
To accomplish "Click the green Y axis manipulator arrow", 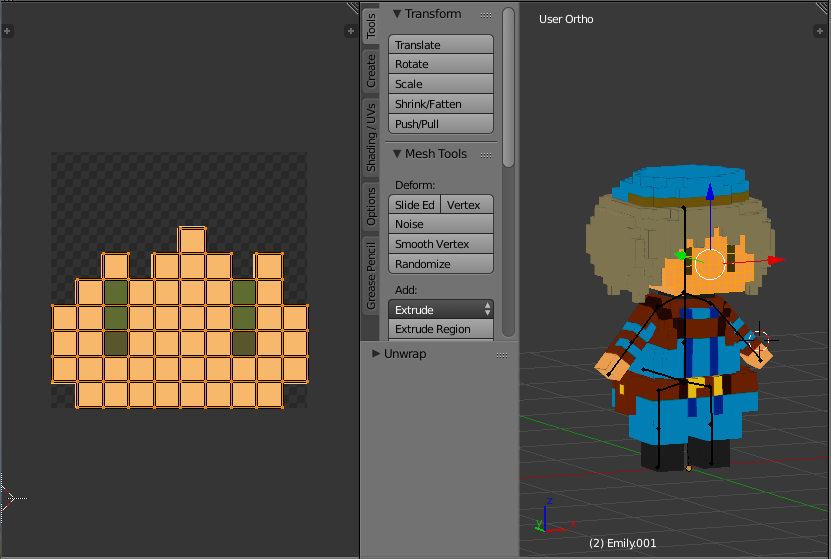I will tap(682, 256).
